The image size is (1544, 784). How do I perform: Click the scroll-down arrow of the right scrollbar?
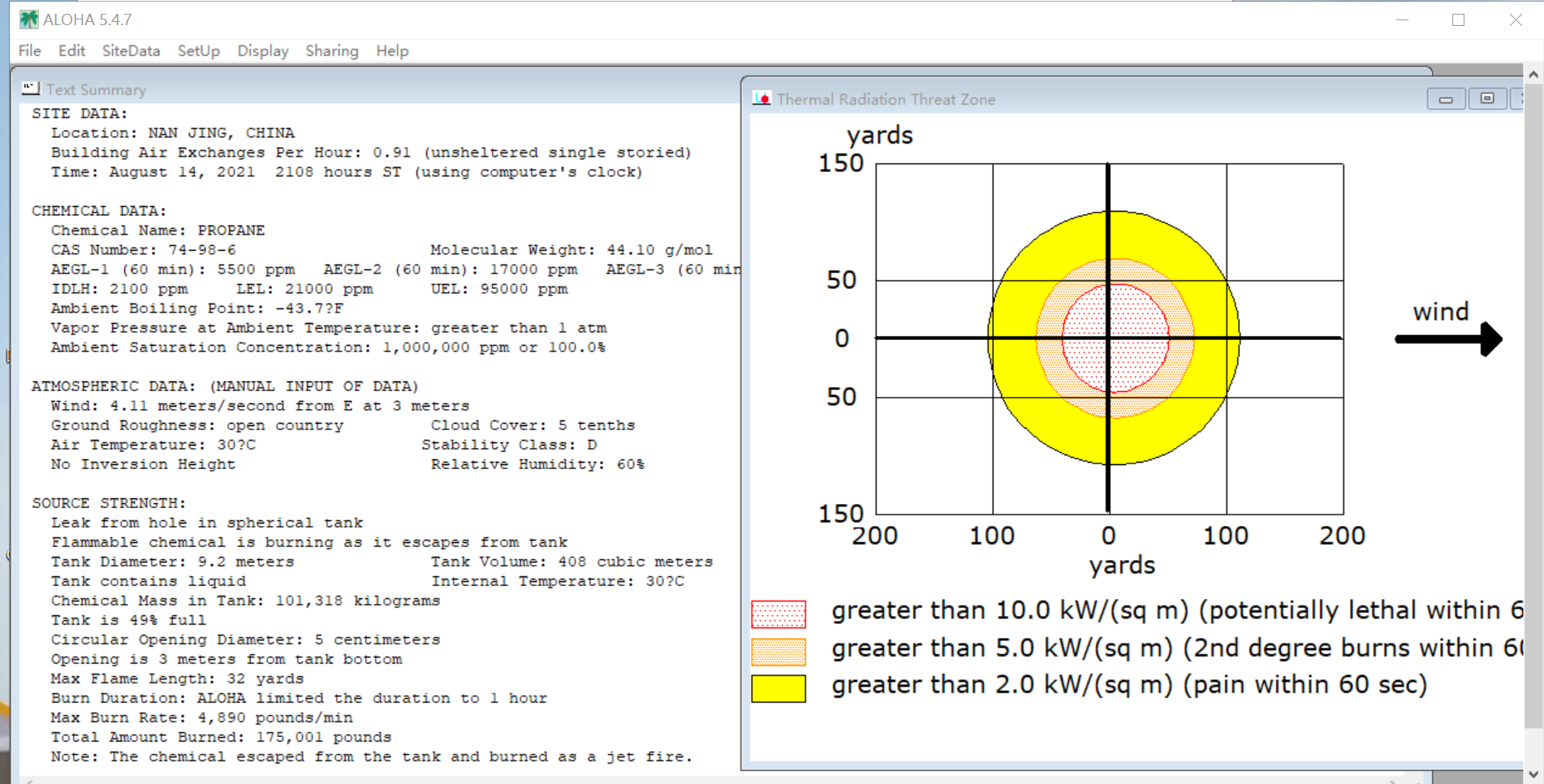(1533, 774)
